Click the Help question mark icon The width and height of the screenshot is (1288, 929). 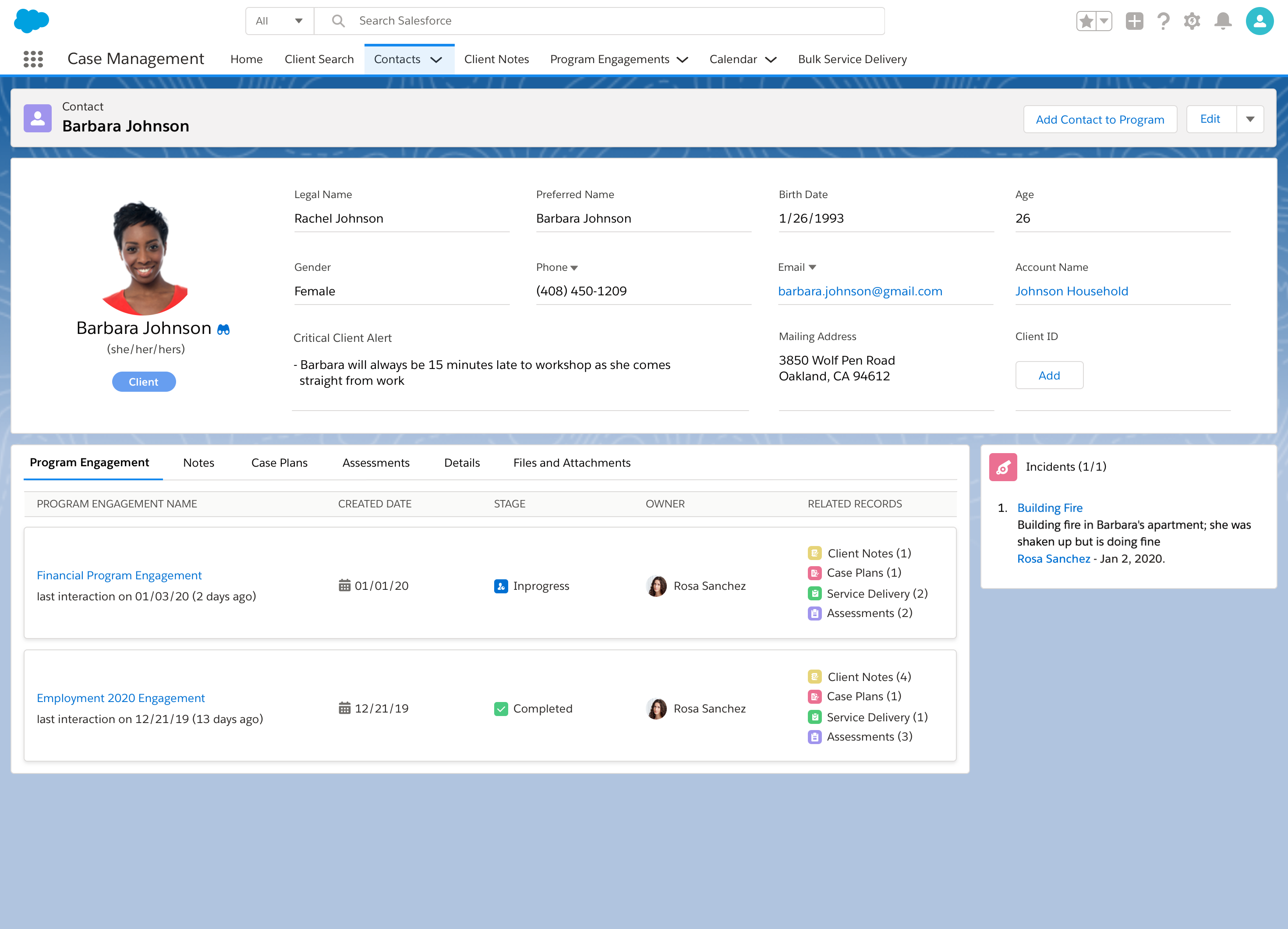[x=1163, y=21]
